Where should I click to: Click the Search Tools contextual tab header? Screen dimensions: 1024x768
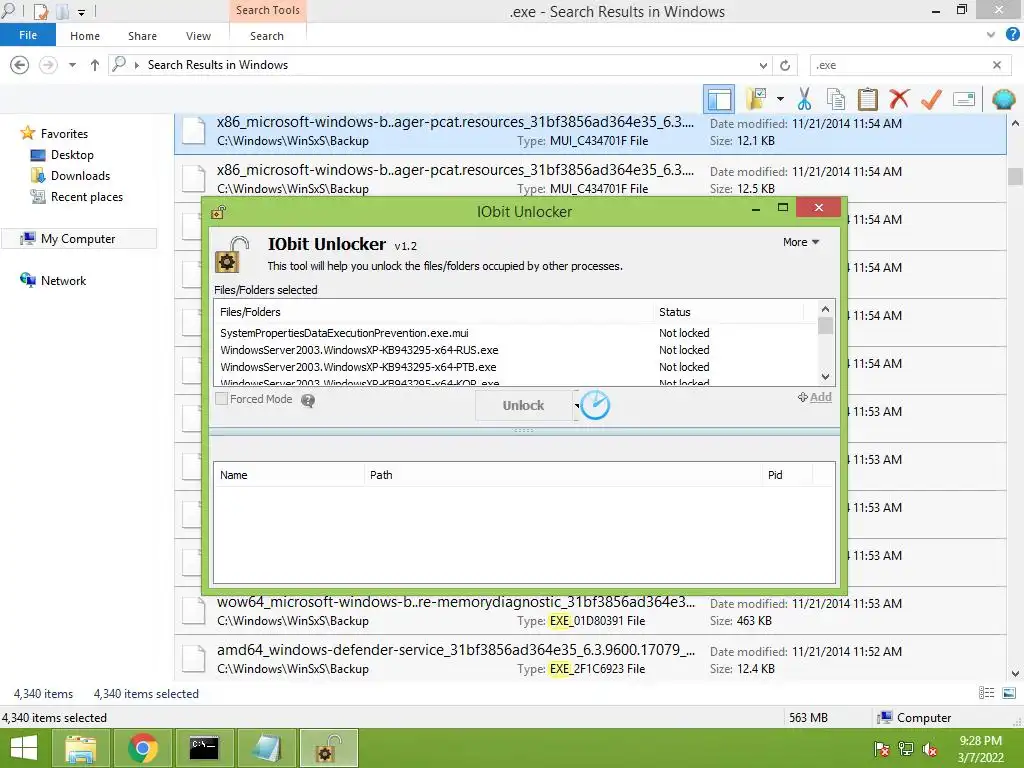(268, 10)
